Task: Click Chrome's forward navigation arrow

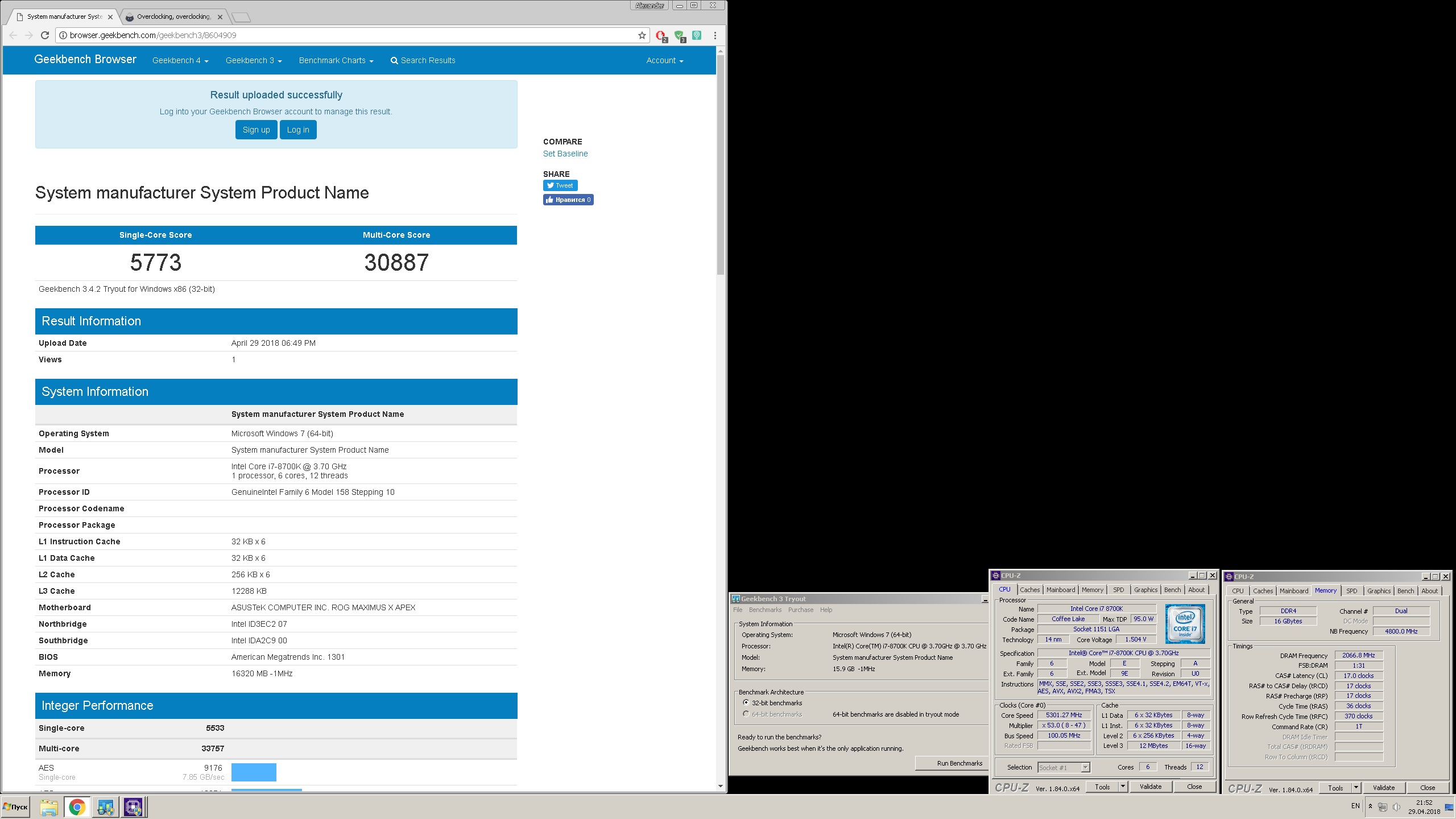Action: [x=29, y=35]
